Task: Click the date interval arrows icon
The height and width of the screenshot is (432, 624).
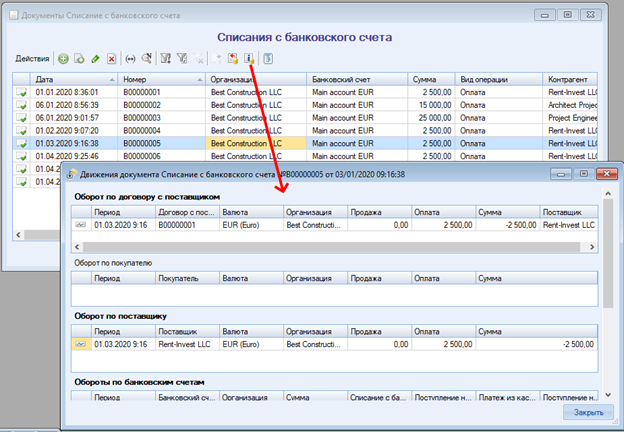Action: click(x=130, y=59)
